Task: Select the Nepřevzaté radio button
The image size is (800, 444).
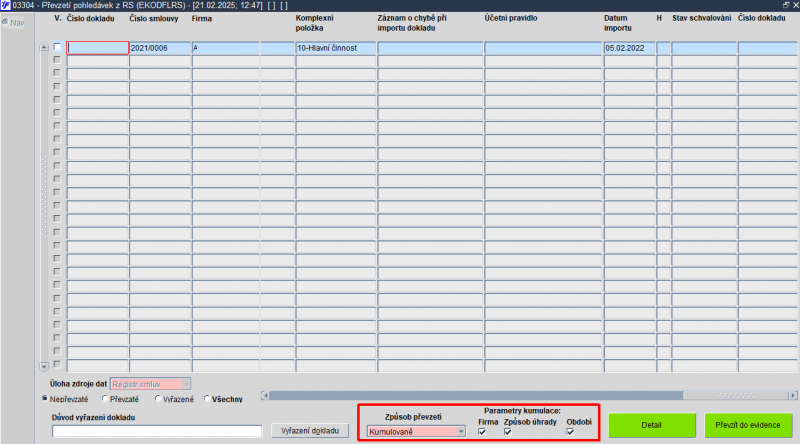Action: pyautogui.click(x=45, y=399)
